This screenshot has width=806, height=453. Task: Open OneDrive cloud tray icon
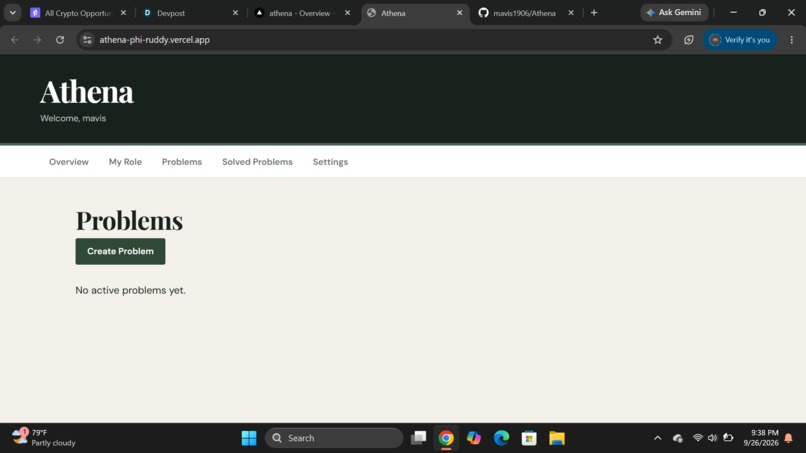pos(677,438)
